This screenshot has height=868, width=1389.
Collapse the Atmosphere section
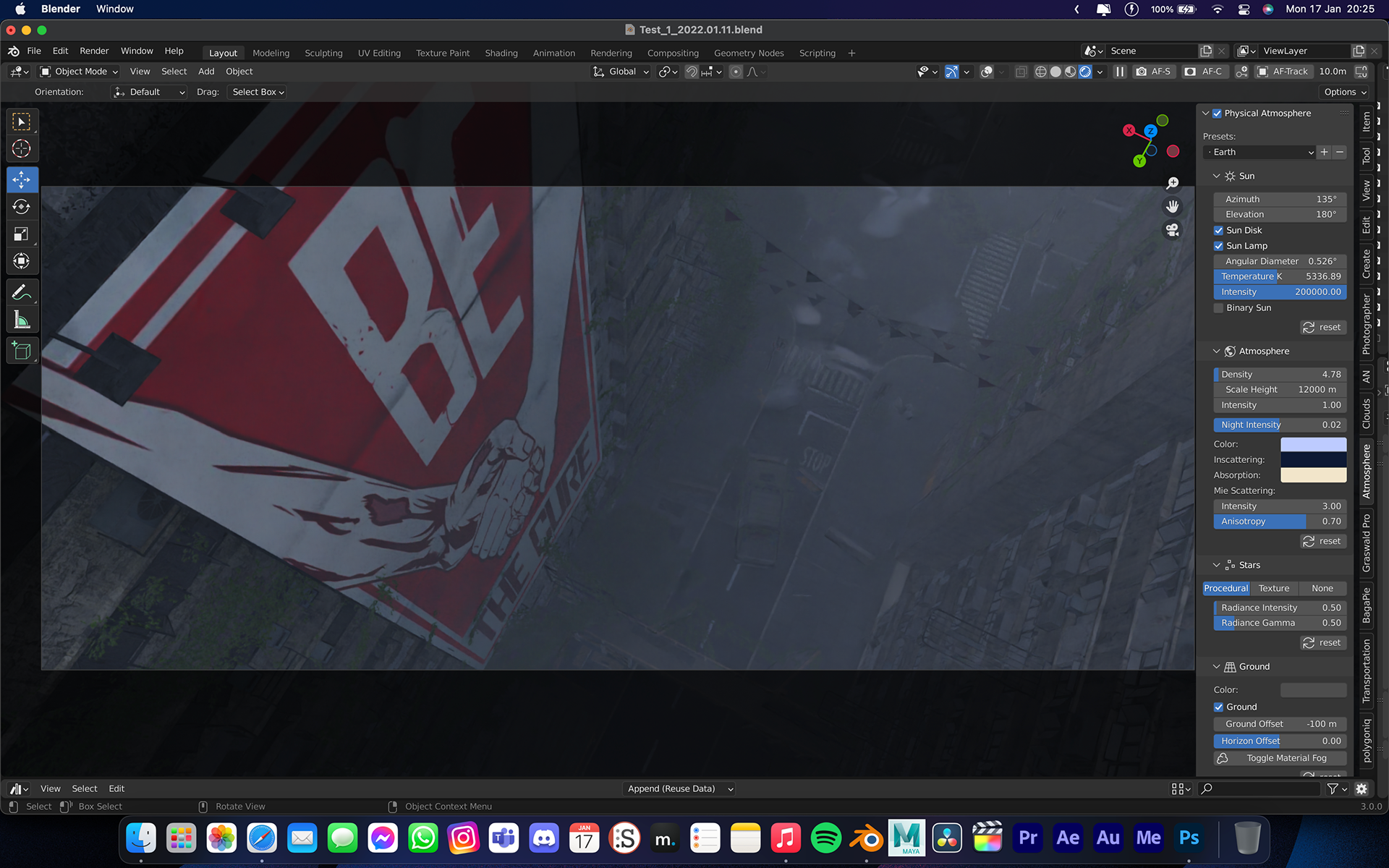1216,352
